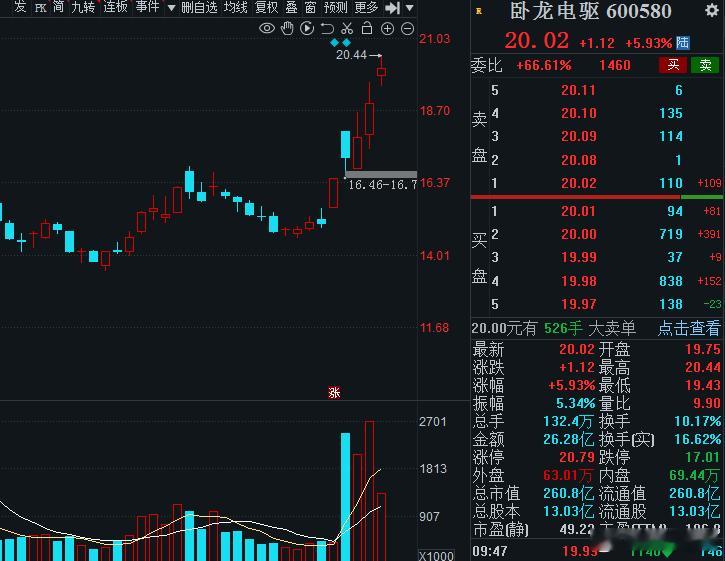Click 删自选 to remove from watchlist
Viewport: 725px width, 561px height.
click(199, 7)
